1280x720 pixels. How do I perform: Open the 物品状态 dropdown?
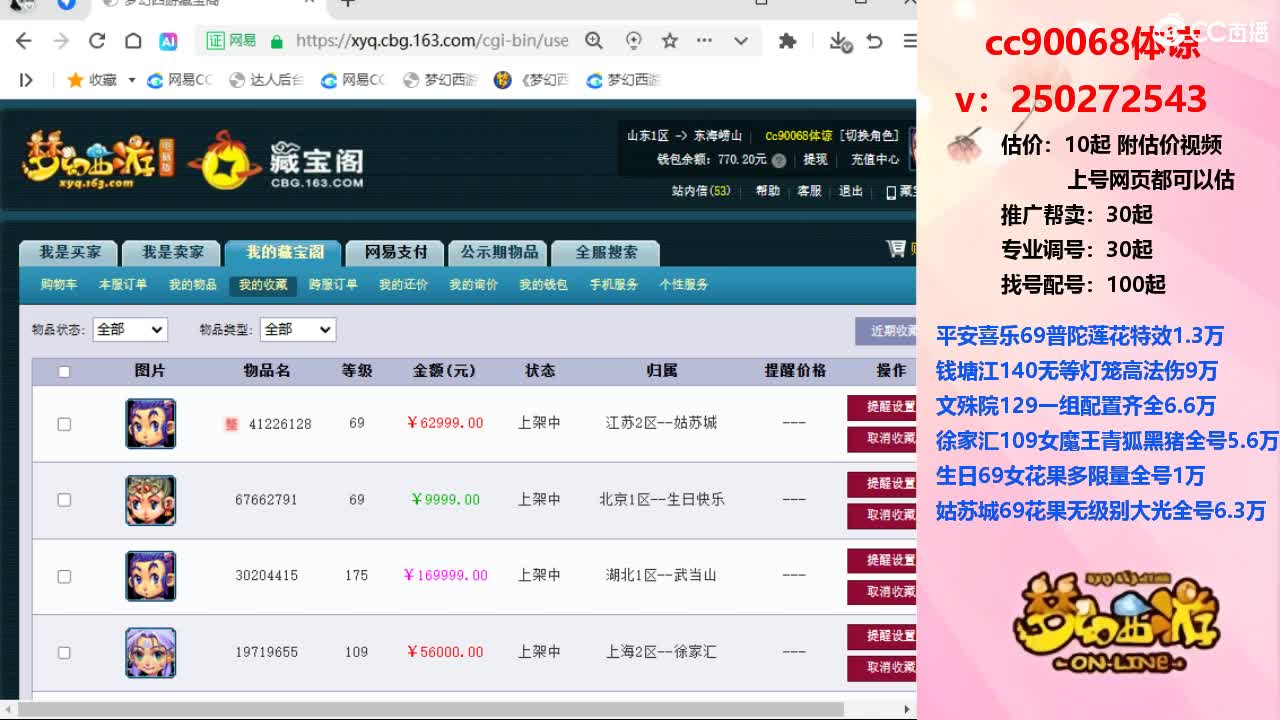click(x=130, y=330)
